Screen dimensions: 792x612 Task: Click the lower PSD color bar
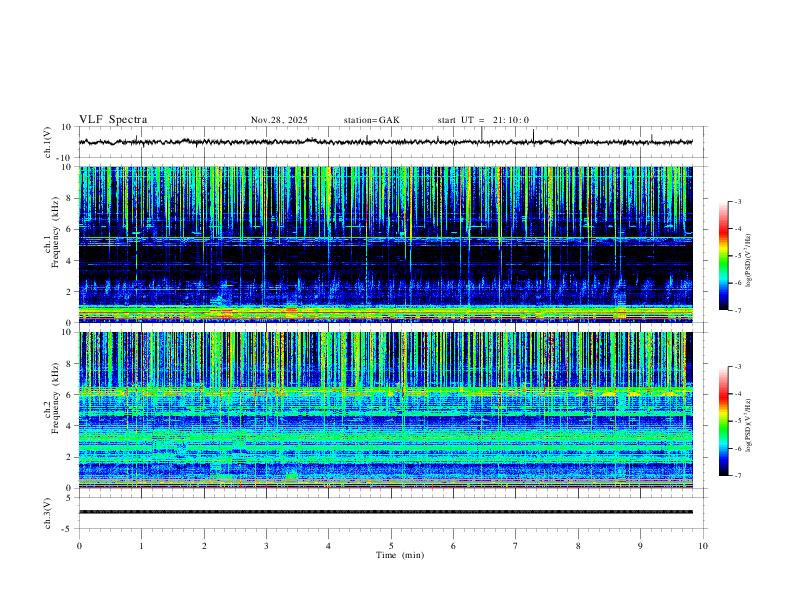click(723, 421)
